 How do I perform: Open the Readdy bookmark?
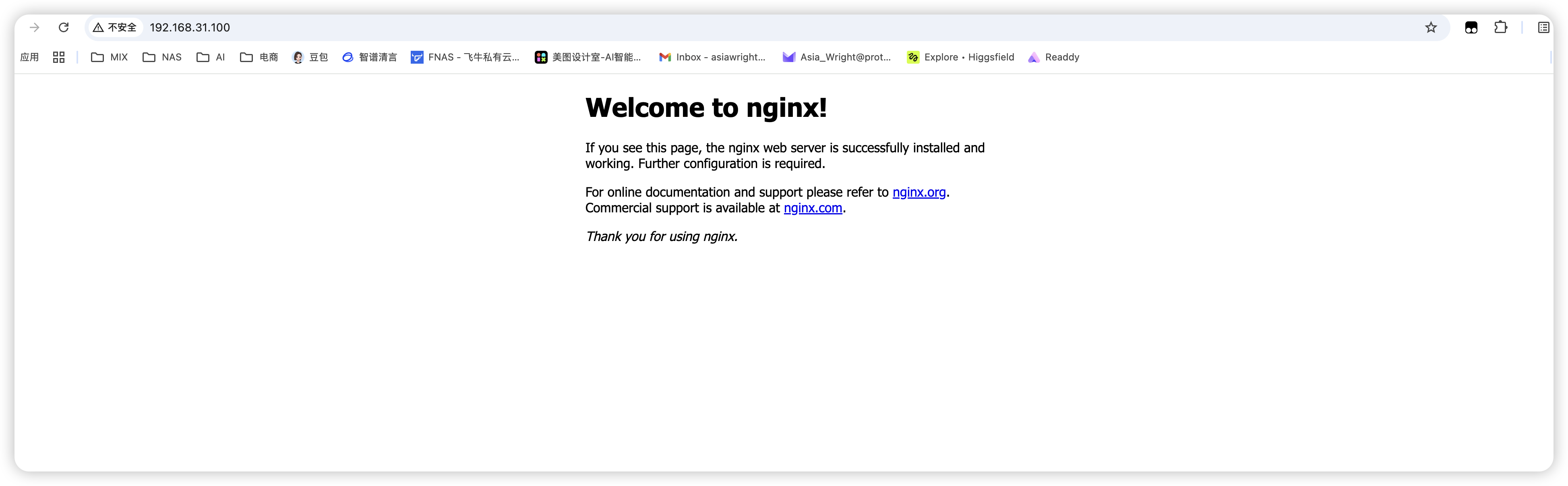point(1054,57)
